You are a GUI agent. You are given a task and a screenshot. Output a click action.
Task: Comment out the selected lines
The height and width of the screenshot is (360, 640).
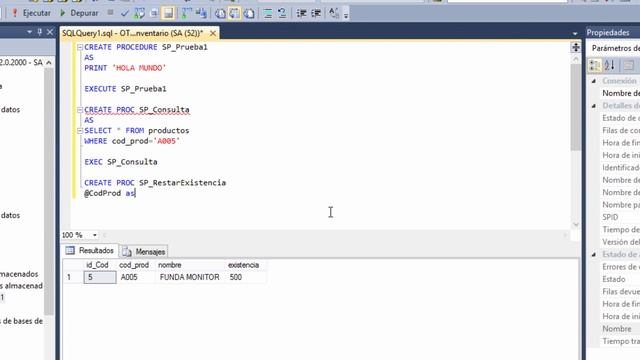268,13
